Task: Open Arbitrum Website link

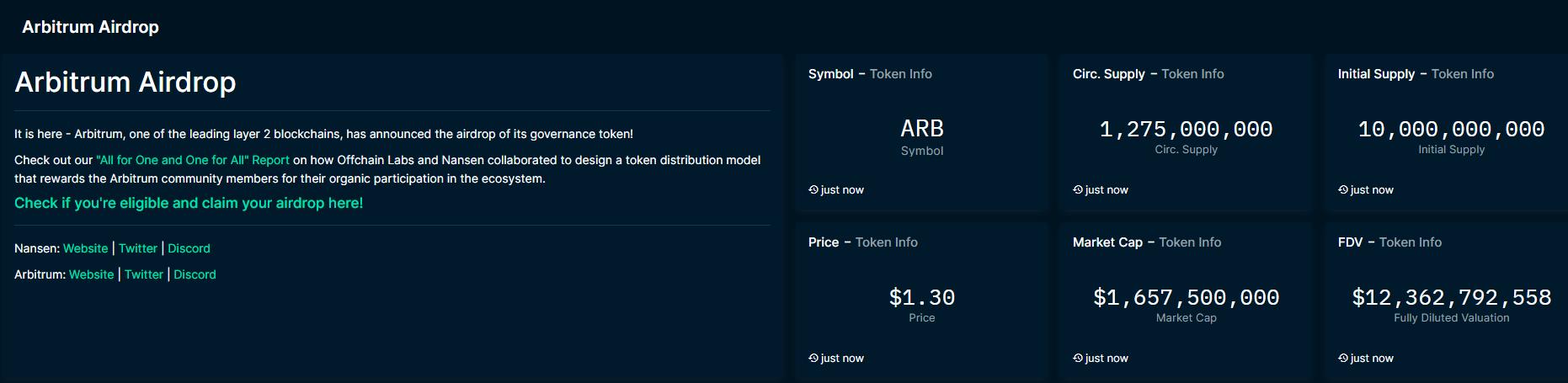Action: (x=91, y=274)
